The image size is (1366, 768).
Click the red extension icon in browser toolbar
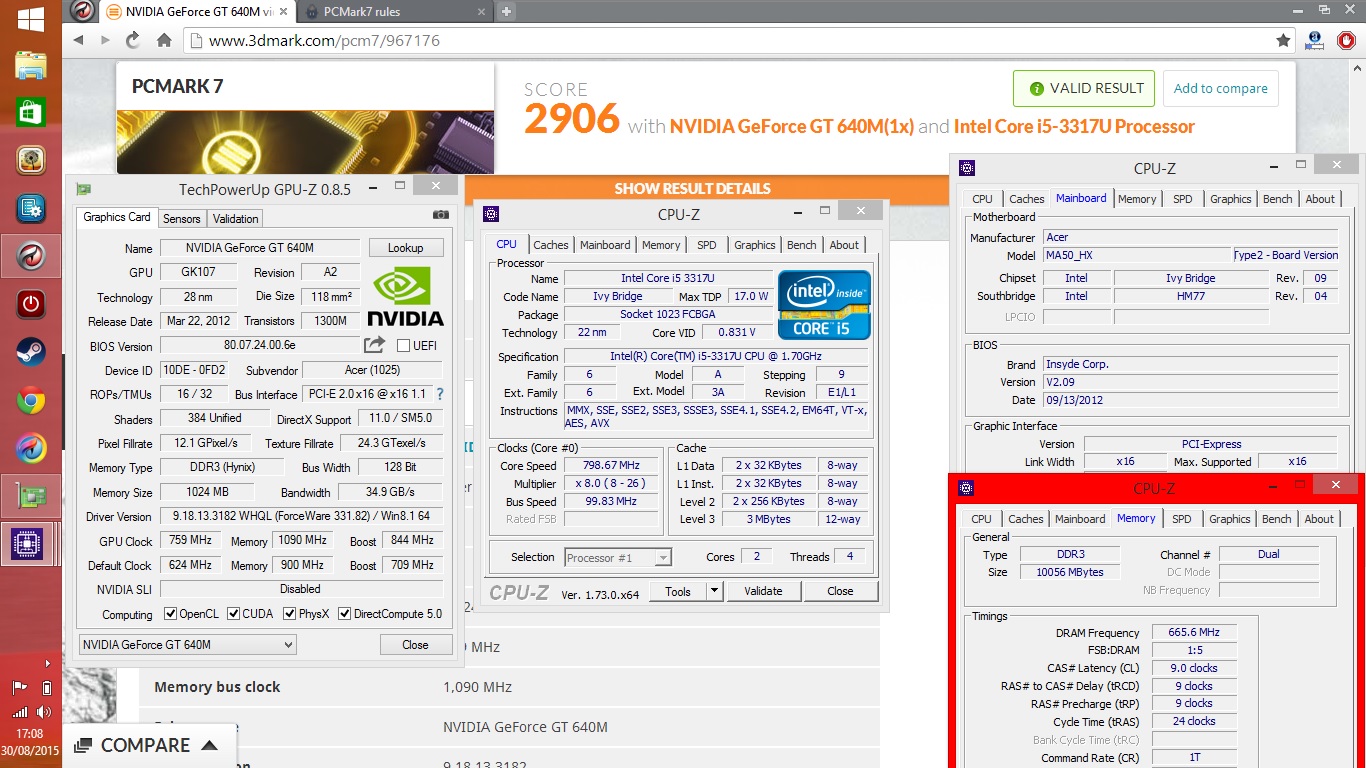pyautogui.click(x=1346, y=41)
